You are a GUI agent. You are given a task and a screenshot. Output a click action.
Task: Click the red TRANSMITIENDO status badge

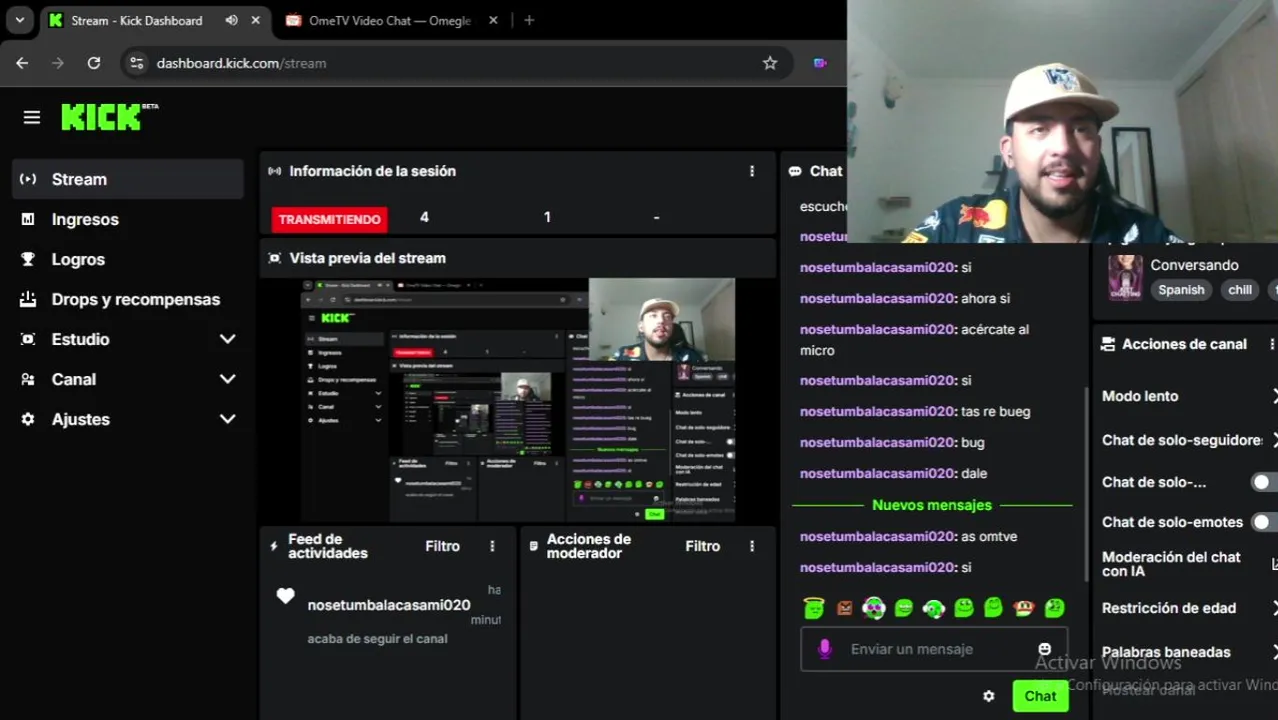coord(329,219)
